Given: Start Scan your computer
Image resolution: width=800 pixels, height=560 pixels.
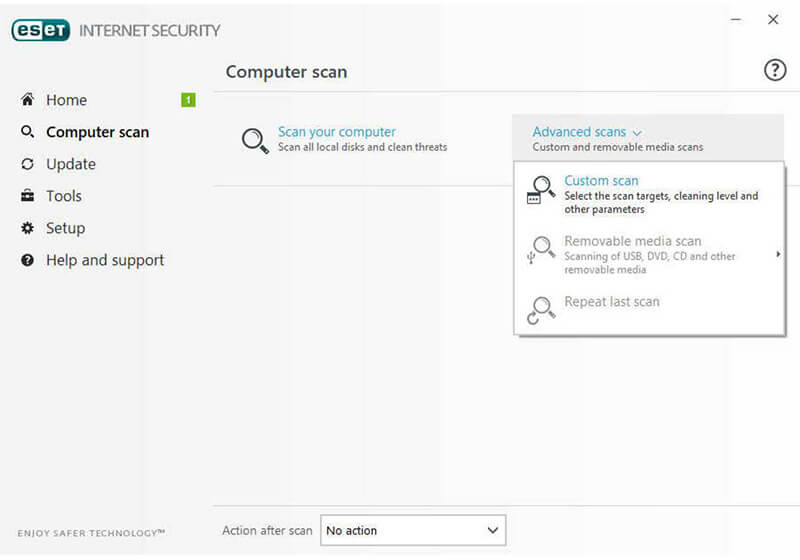Looking at the screenshot, I should coord(337,132).
